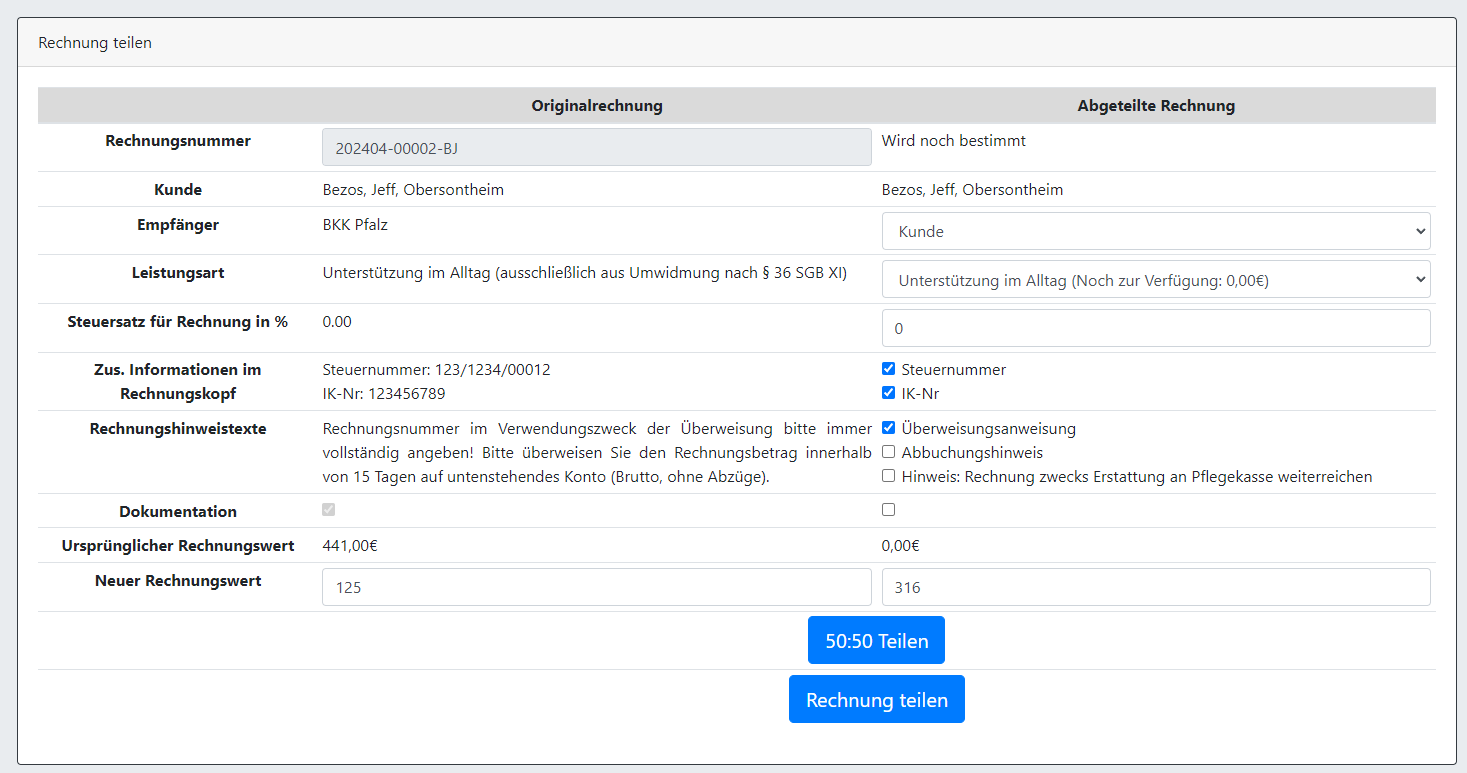Tick Dokumentation checkbox for Abgeteilte Rechnung
Viewport: 1467px width, 773px height.
(888, 510)
